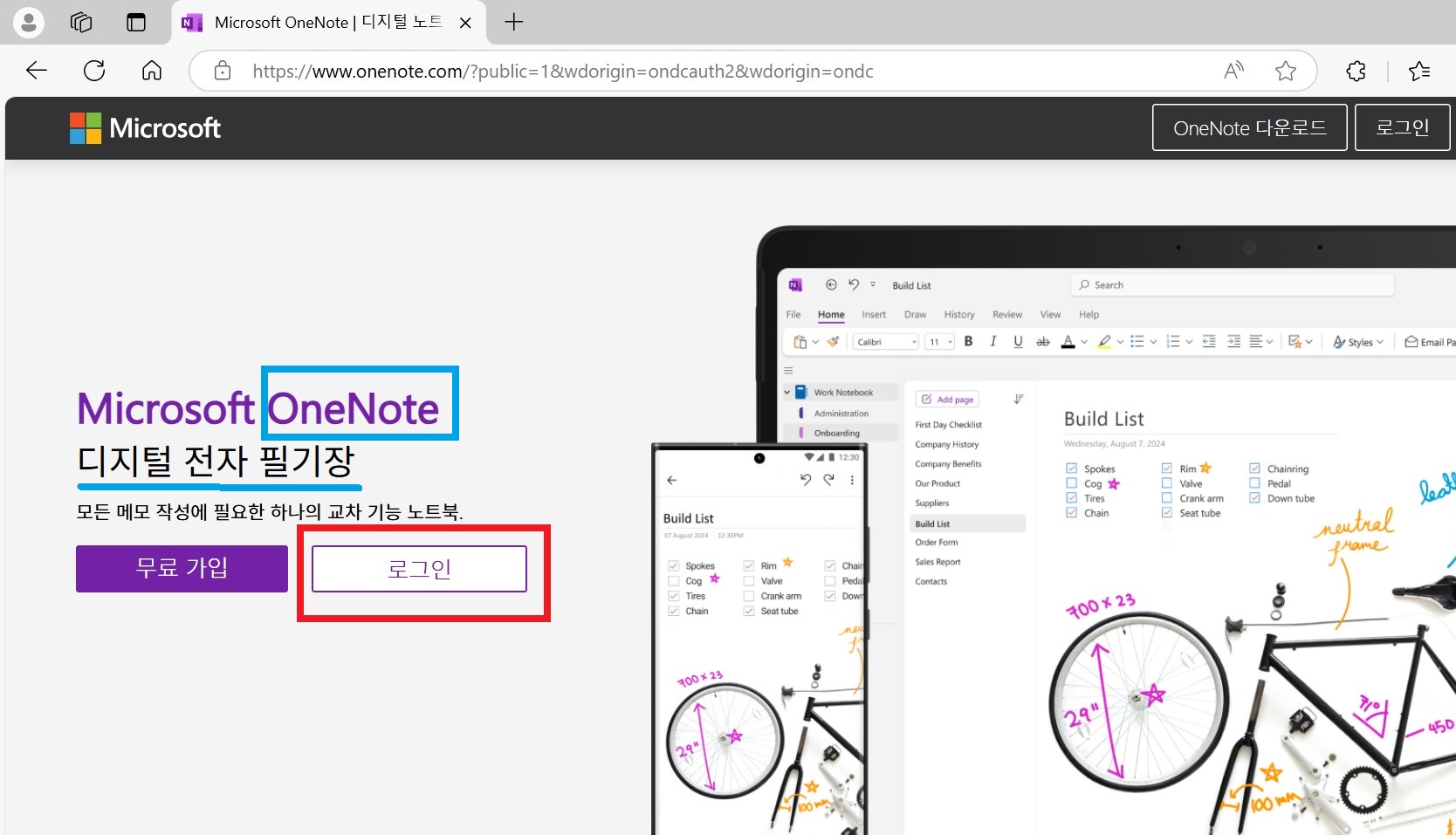Screen dimensions: 1456x835
Task: Click the purple 무료 가입 button
Action: tap(182, 569)
